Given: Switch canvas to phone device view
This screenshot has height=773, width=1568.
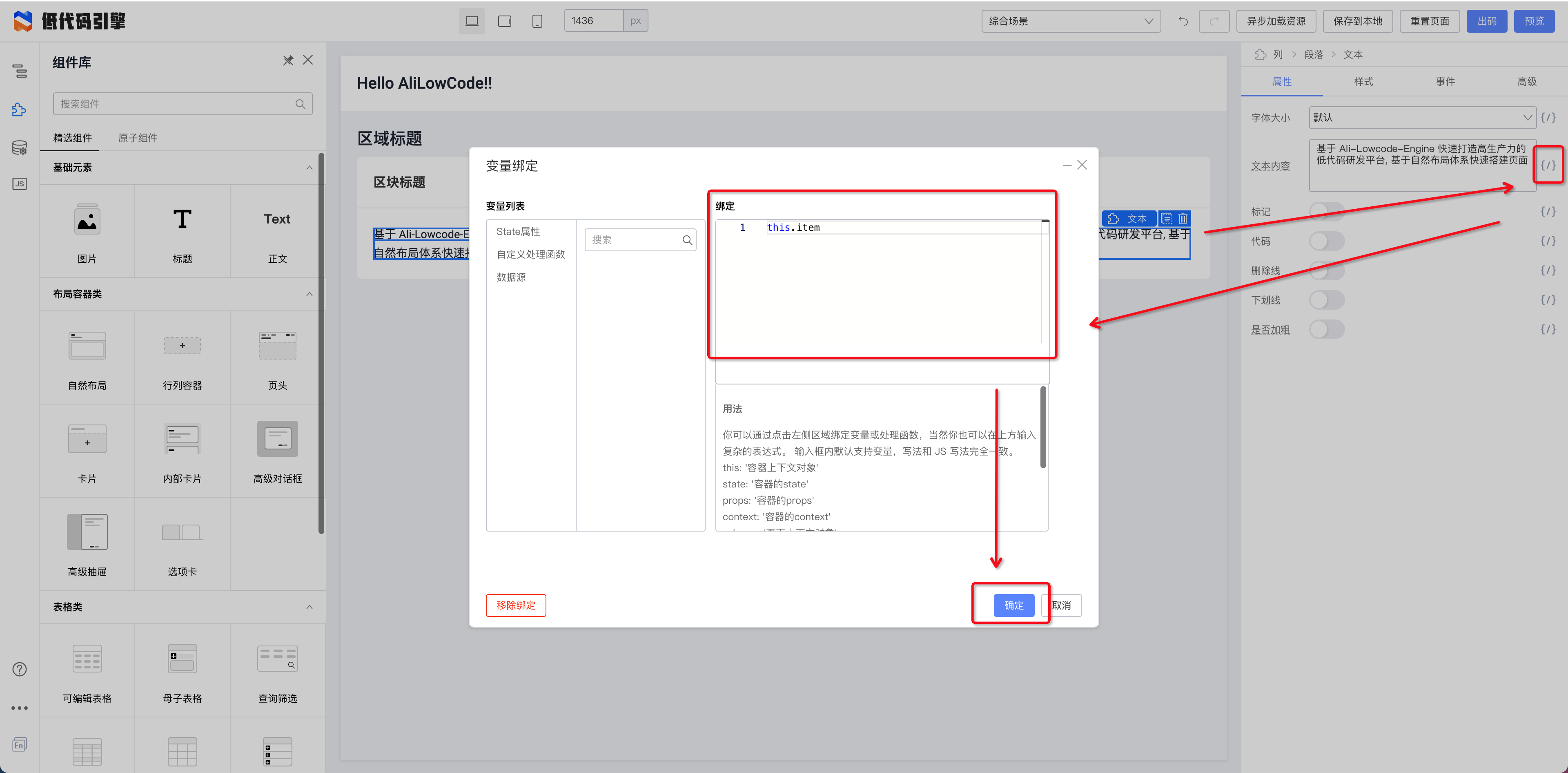Looking at the screenshot, I should (x=537, y=21).
